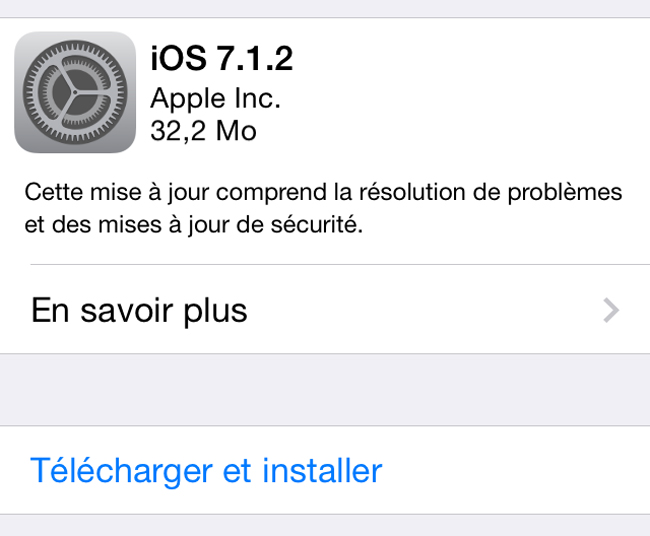The width and height of the screenshot is (650, 536).
Task: Select the iOS 7.1.2 title text
Action: [222, 58]
